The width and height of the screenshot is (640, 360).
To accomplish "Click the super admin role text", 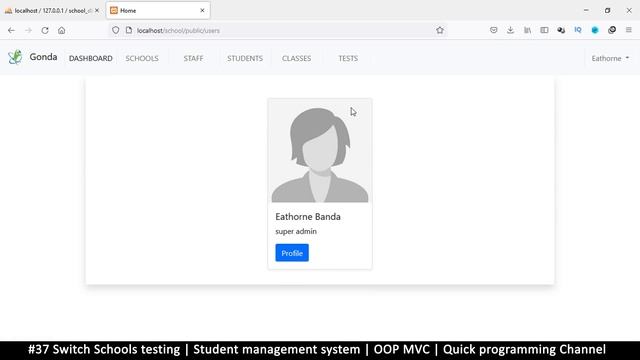I will click(x=296, y=231).
